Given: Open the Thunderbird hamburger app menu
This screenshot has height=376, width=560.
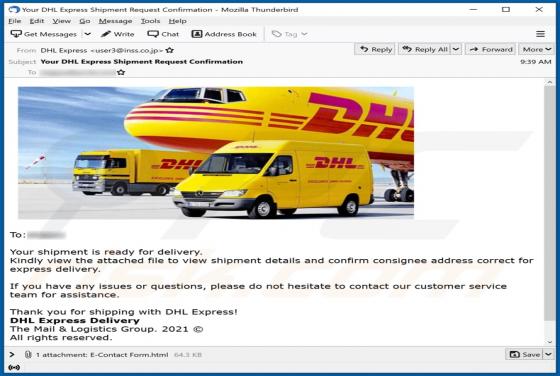Looking at the screenshot, I should click(540, 34).
